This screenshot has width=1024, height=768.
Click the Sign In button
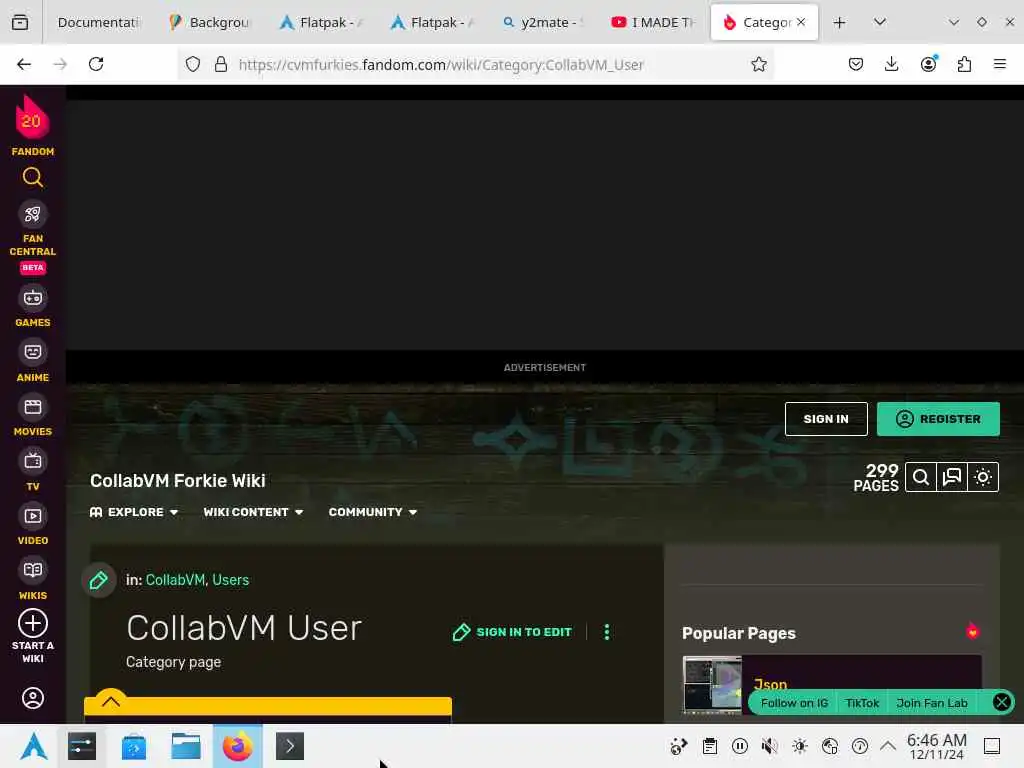click(826, 419)
